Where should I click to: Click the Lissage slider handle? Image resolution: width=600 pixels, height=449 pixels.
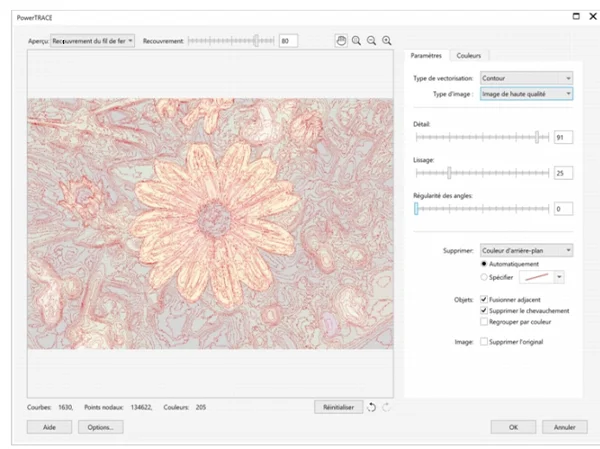449,173
